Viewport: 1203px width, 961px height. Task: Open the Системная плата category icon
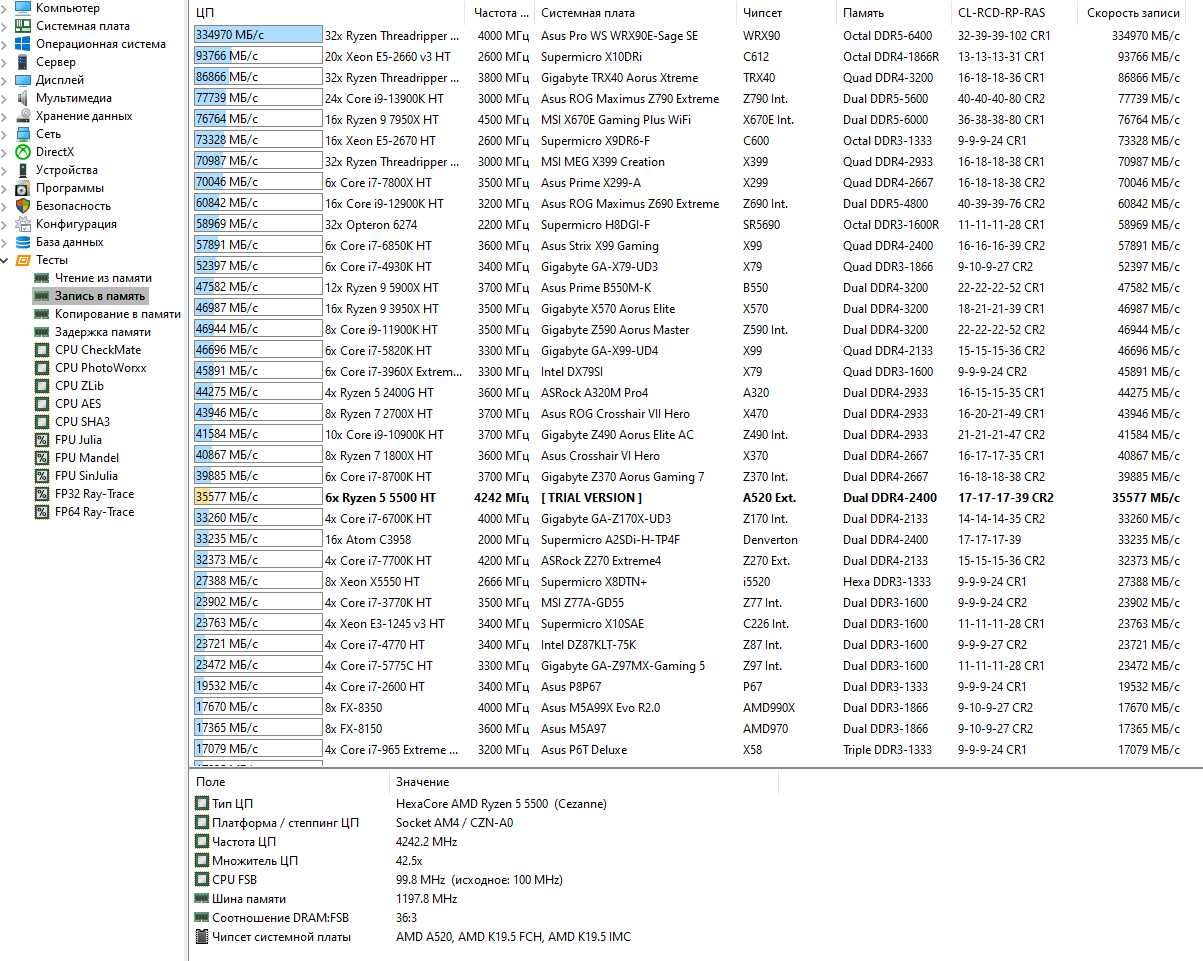click(22, 26)
